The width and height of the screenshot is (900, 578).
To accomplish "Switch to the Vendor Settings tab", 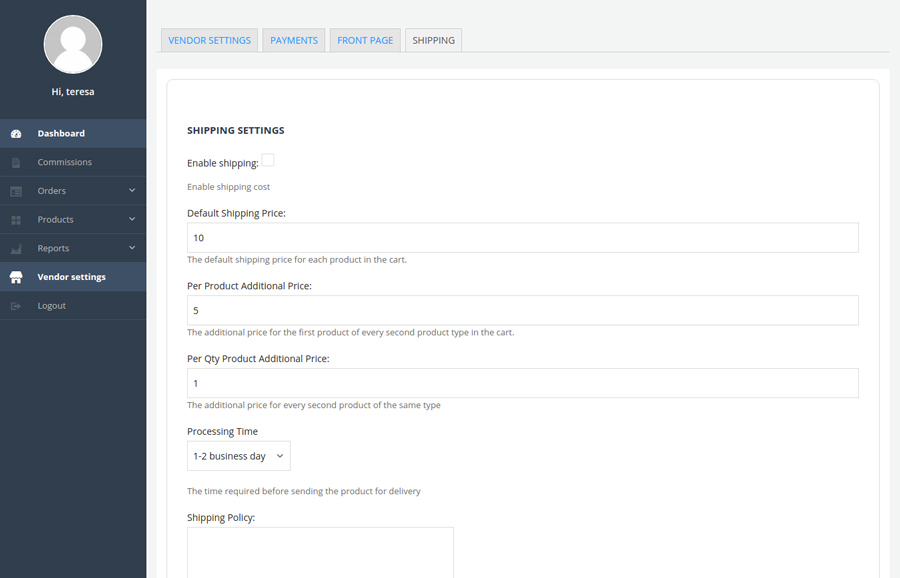I will 209,40.
